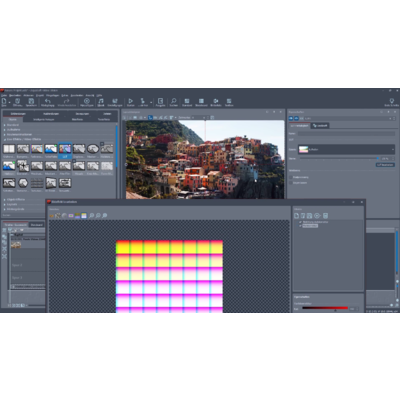Click the lightbulb icon at top right
This screenshot has height=400, width=400.
pos(391,101)
